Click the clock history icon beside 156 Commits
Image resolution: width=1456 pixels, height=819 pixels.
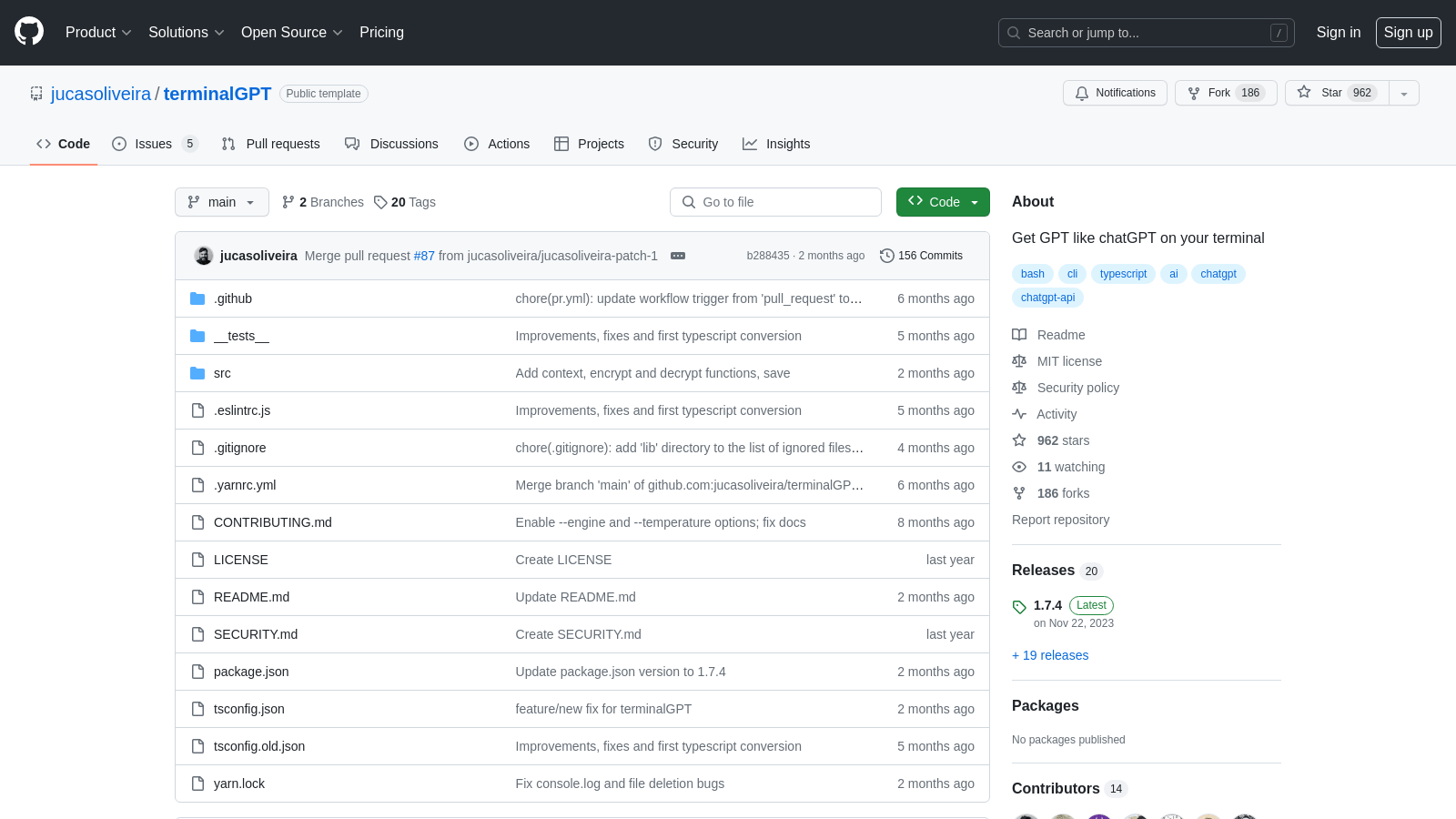click(x=887, y=256)
